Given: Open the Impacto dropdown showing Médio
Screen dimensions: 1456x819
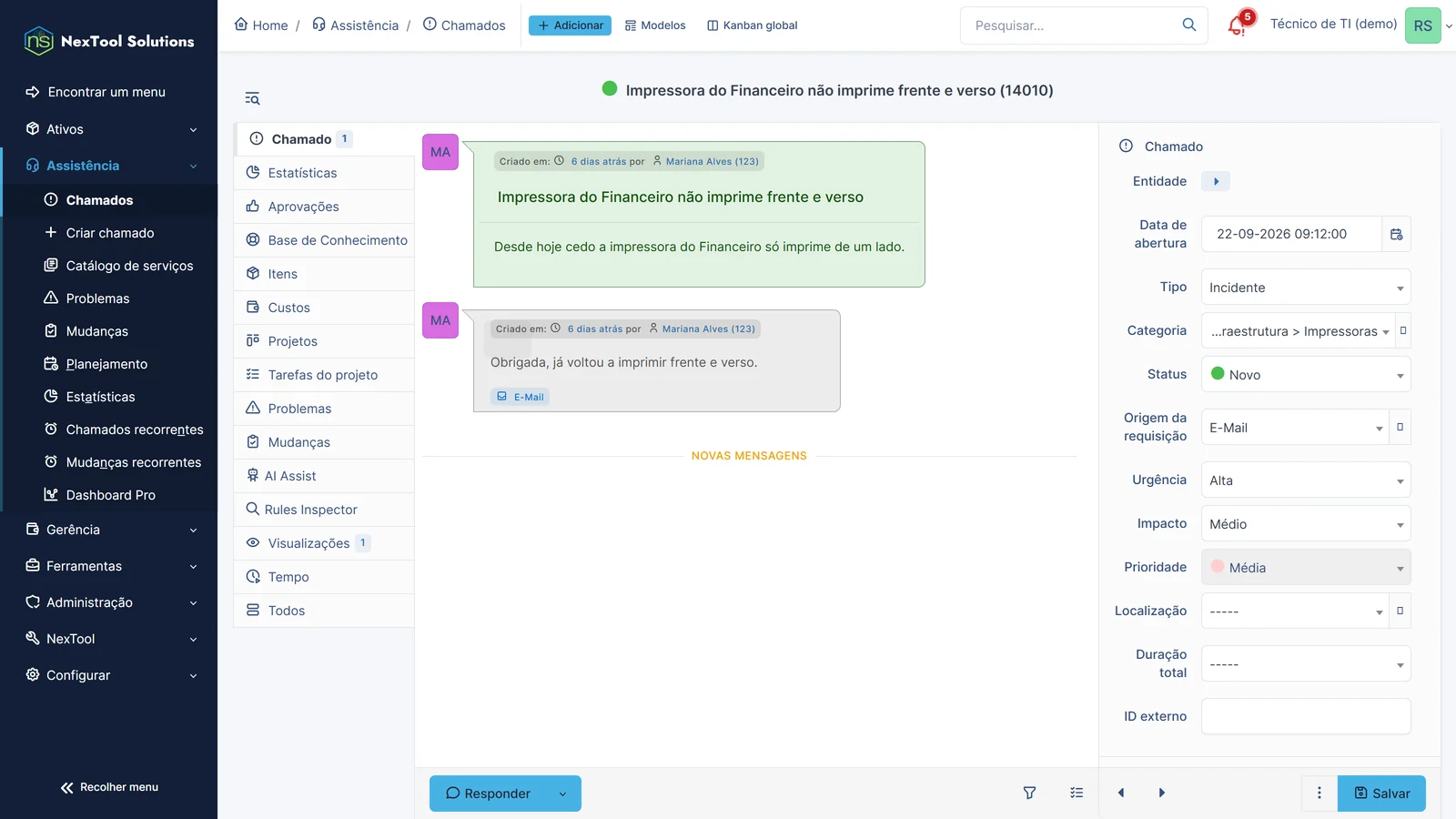Looking at the screenshot, I should 1306,523.
